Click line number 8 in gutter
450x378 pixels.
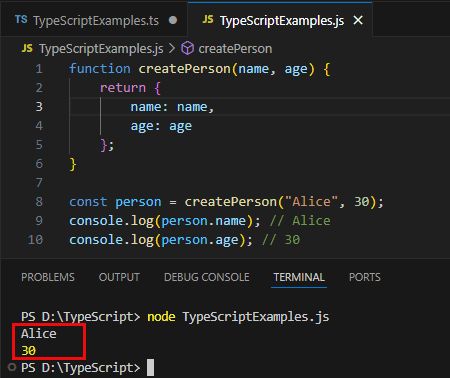pos(39,202)
